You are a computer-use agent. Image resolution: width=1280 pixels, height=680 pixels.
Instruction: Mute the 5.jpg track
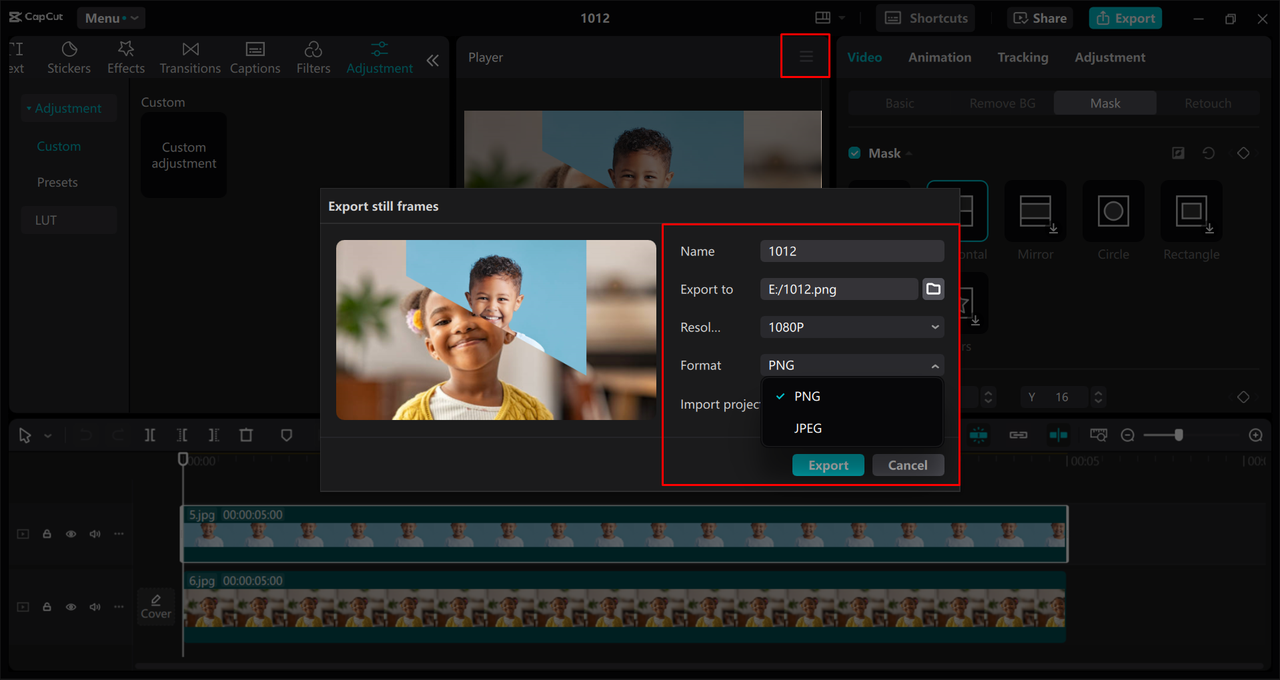point(94,534)
